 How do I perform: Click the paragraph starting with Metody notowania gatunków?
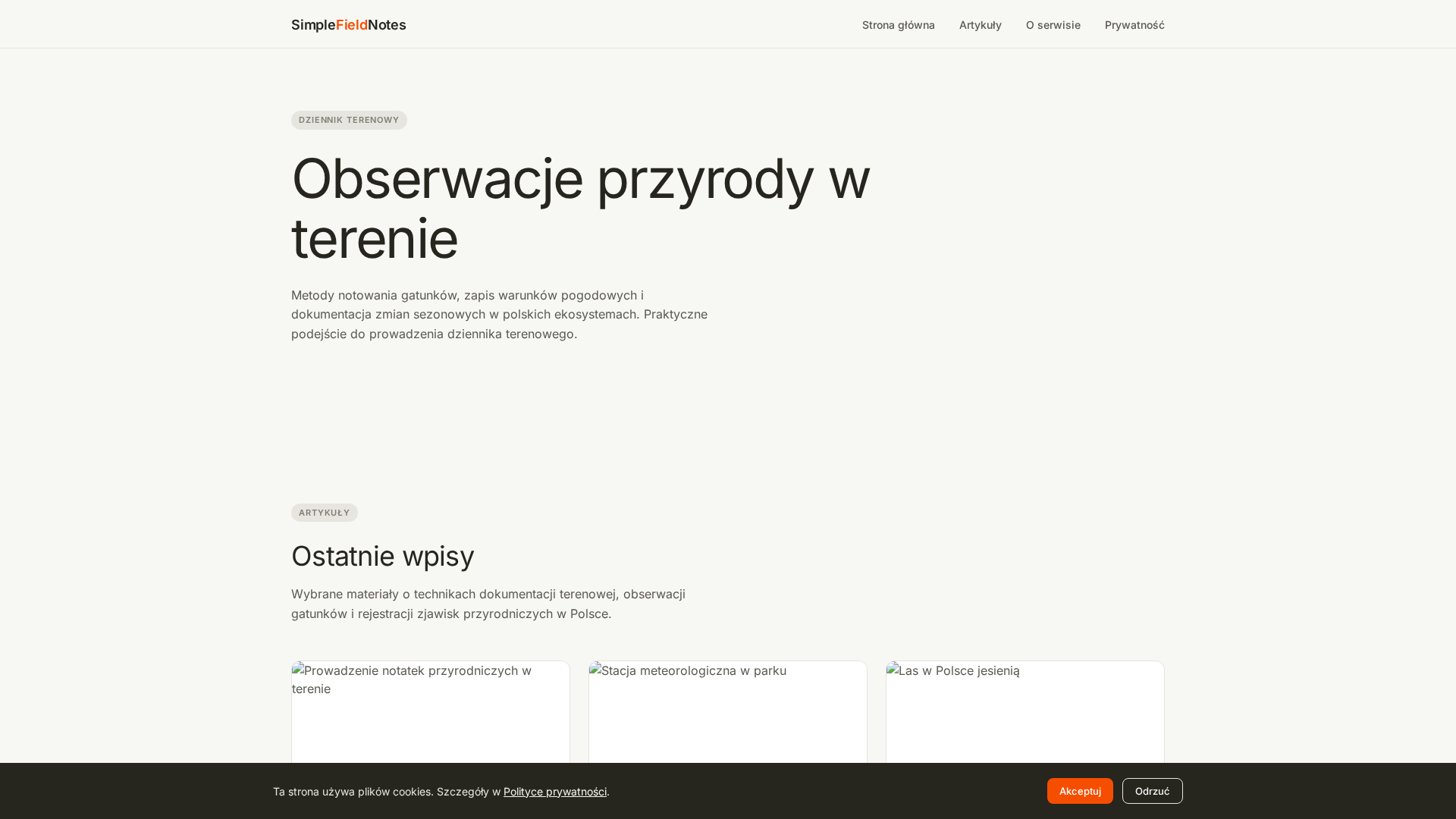[x=500, y=315]
